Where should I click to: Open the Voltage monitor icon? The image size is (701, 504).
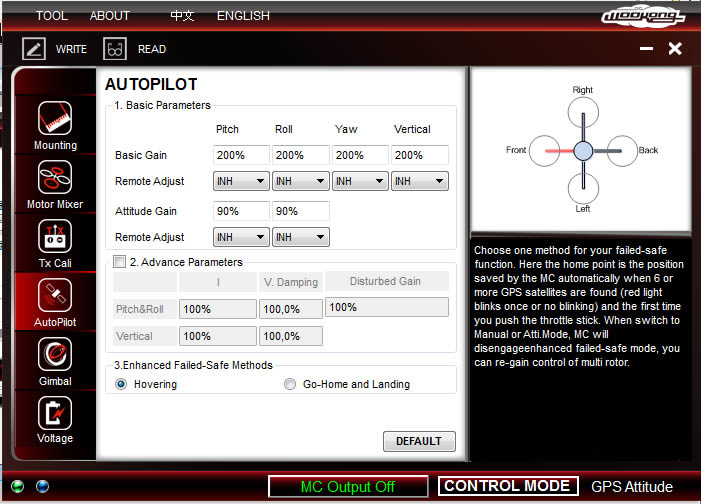click(x=55, y=412)
